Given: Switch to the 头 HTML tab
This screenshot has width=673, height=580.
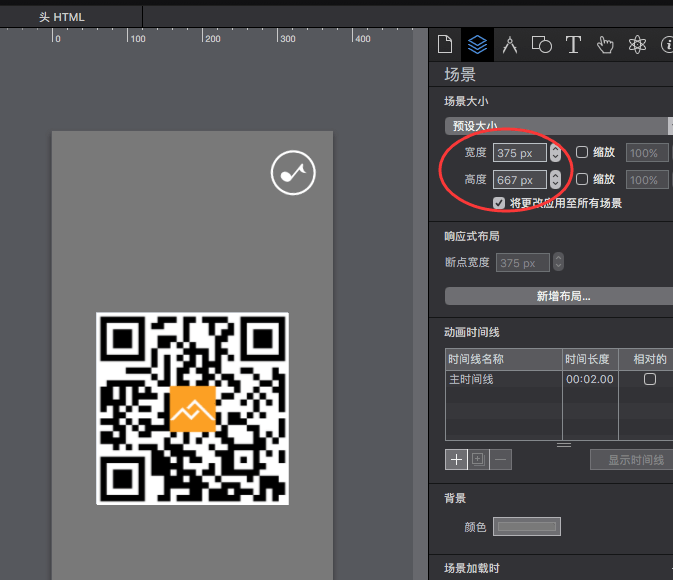Looking at the screenshot, I should pos(62,17).
